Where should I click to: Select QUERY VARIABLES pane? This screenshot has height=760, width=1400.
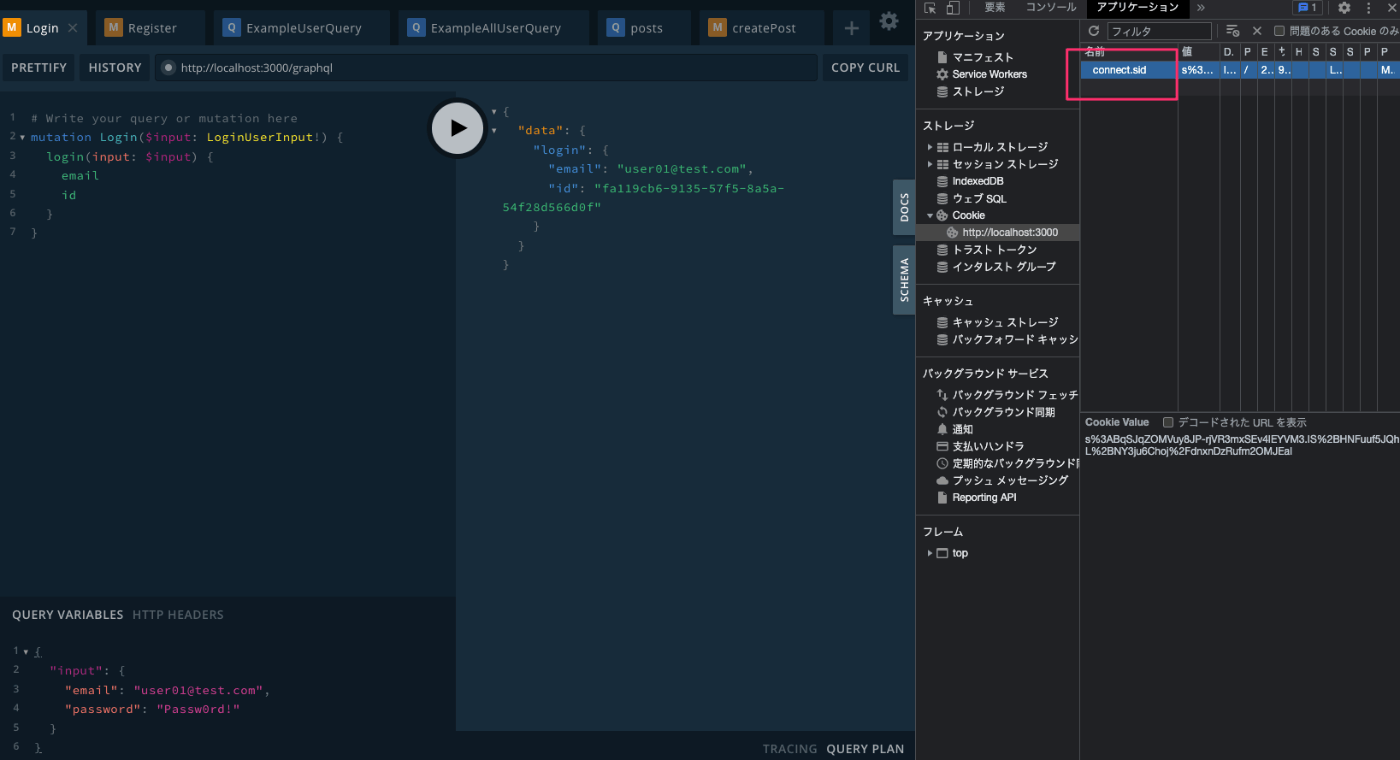pyautogui.click(x=68, y=615)
